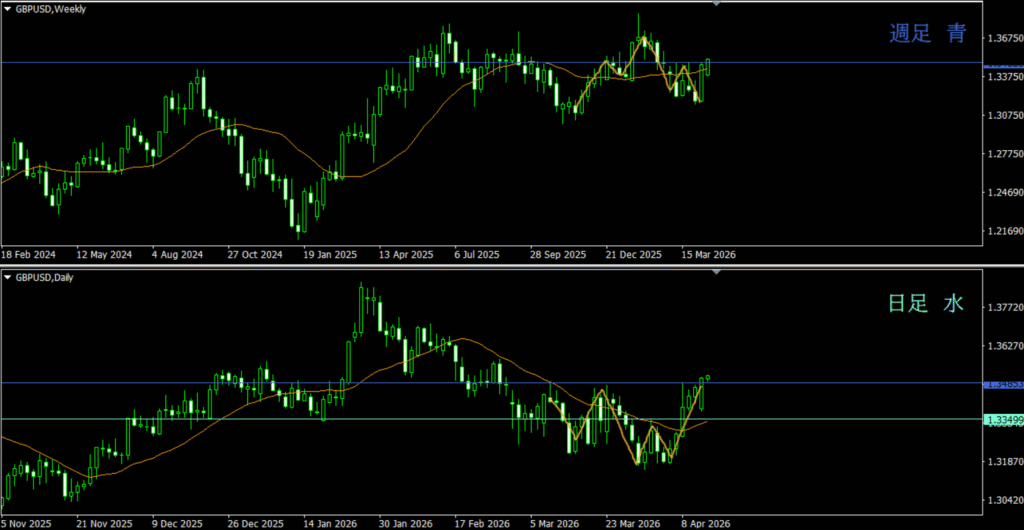This screenshot has width=1024, height=530.
Task: Click the weekly chart shift triangle marker
Action: point(716,5)
